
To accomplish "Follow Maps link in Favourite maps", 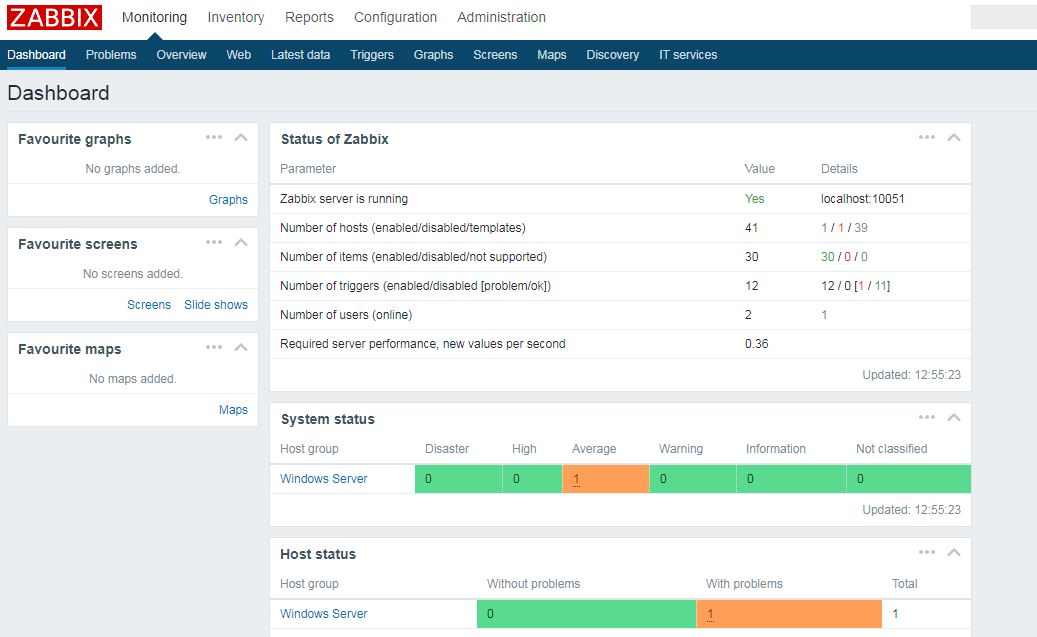I will tap(233, 410).
